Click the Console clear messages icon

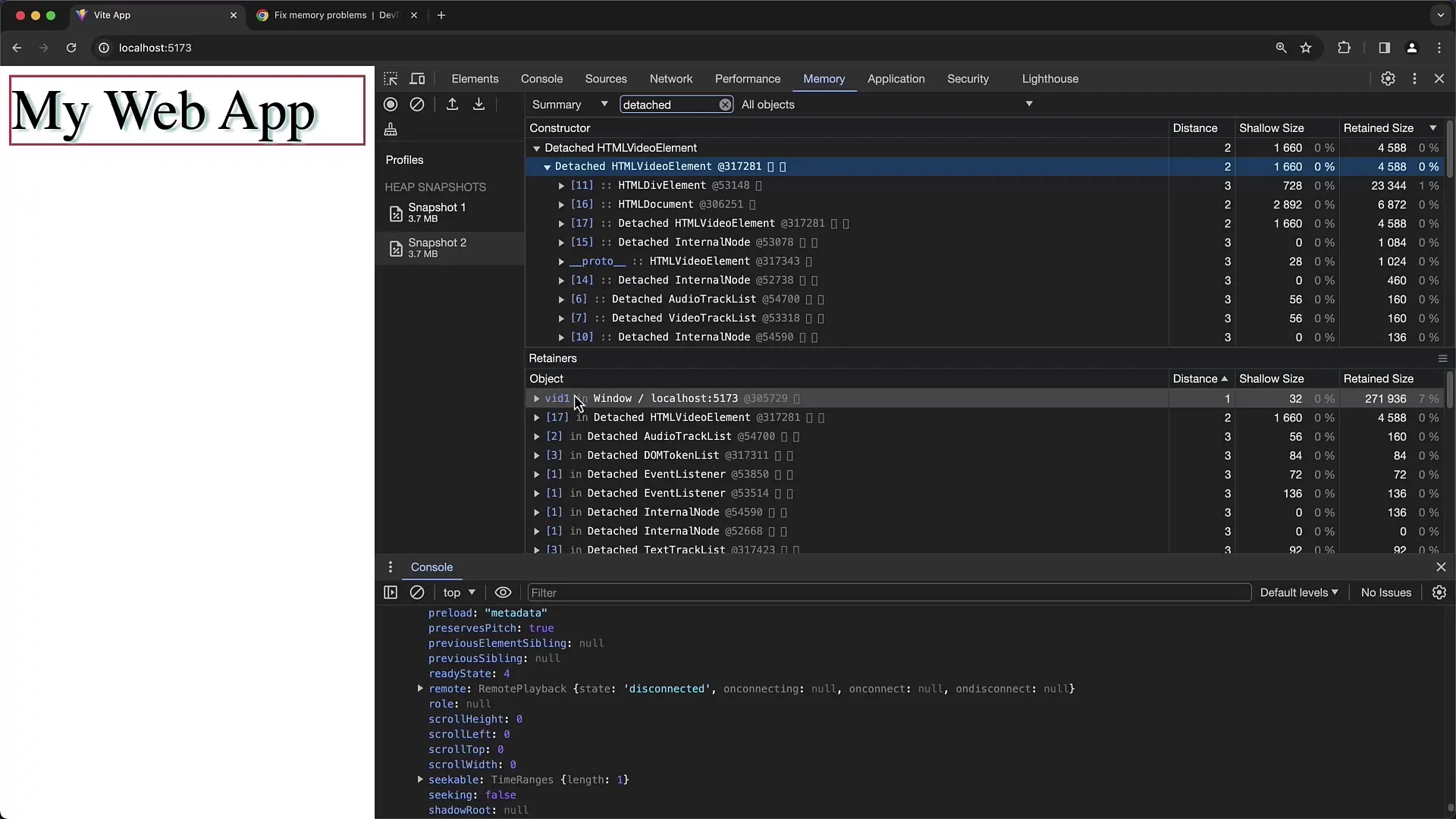coord(418,593)
